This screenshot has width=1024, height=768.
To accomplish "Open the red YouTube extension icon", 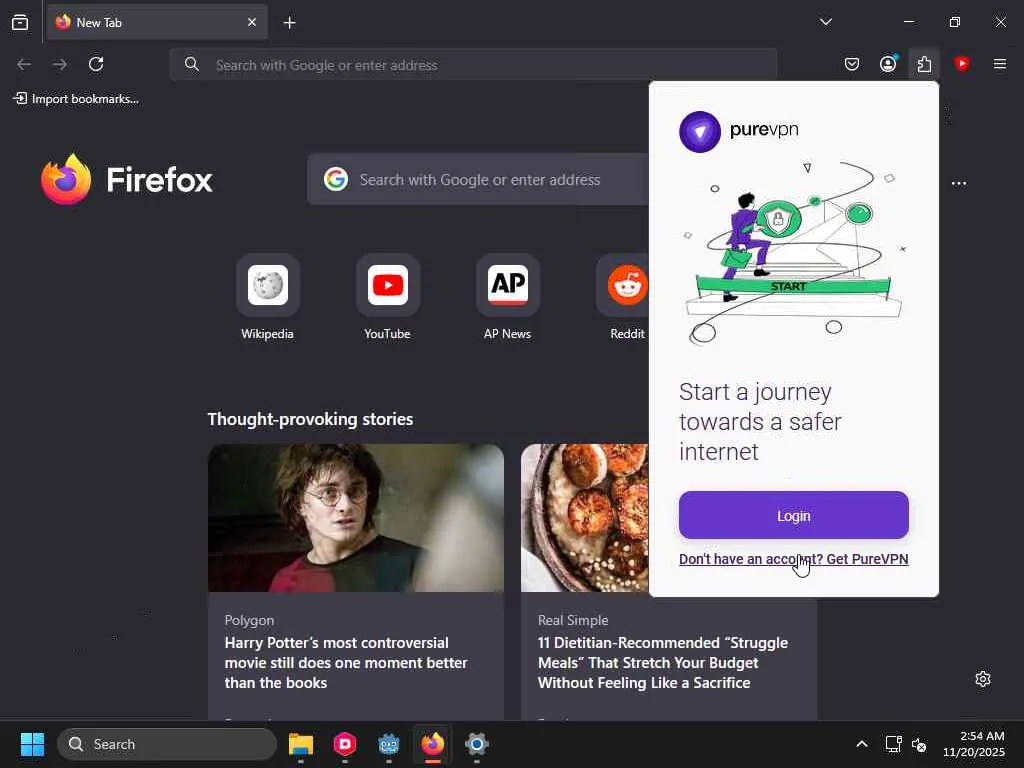I will pyautogui.click(x=961, y=63).
